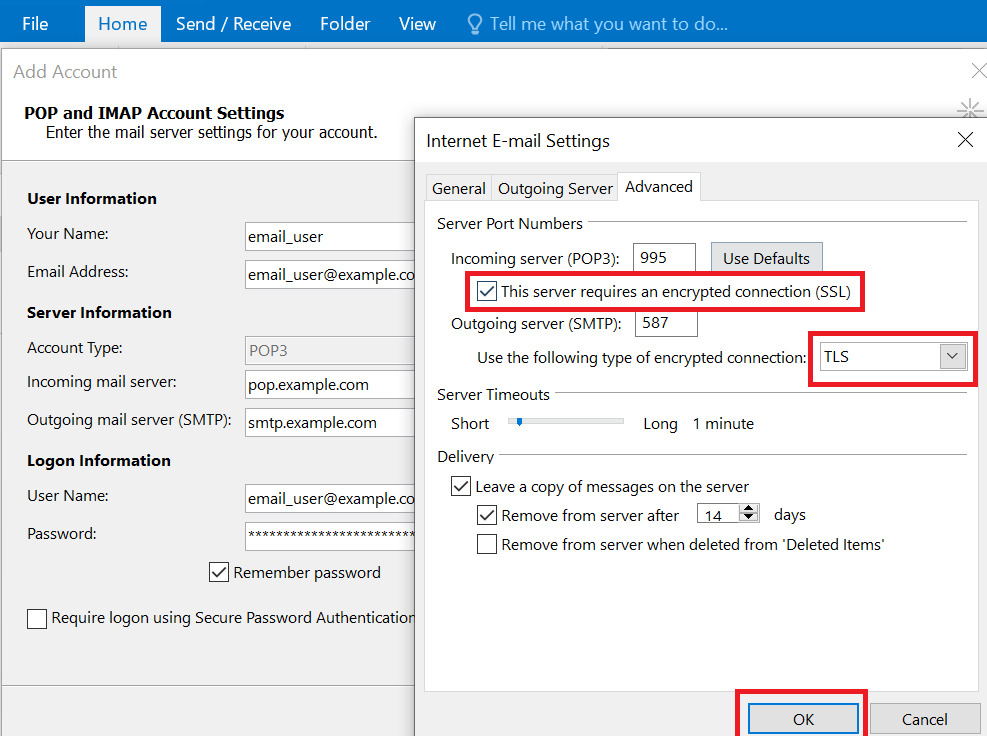Close the Internet E-mail Settings dialog
Viewport: 987px width, 736px height.
coord(964,140)
